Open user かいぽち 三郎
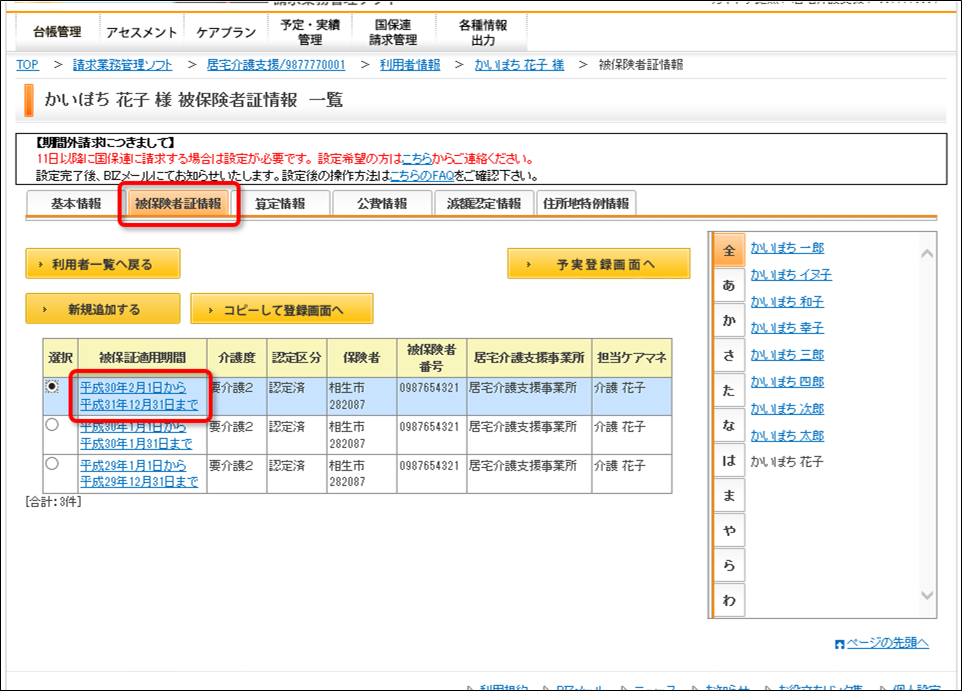This screenshot has height=691, width=962. click(787, 355)
